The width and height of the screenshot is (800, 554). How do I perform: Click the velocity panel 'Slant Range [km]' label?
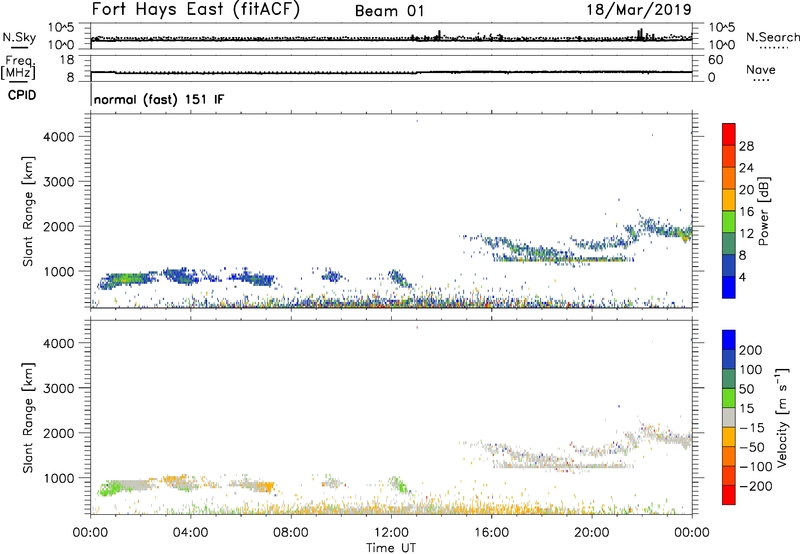(28, 418)
